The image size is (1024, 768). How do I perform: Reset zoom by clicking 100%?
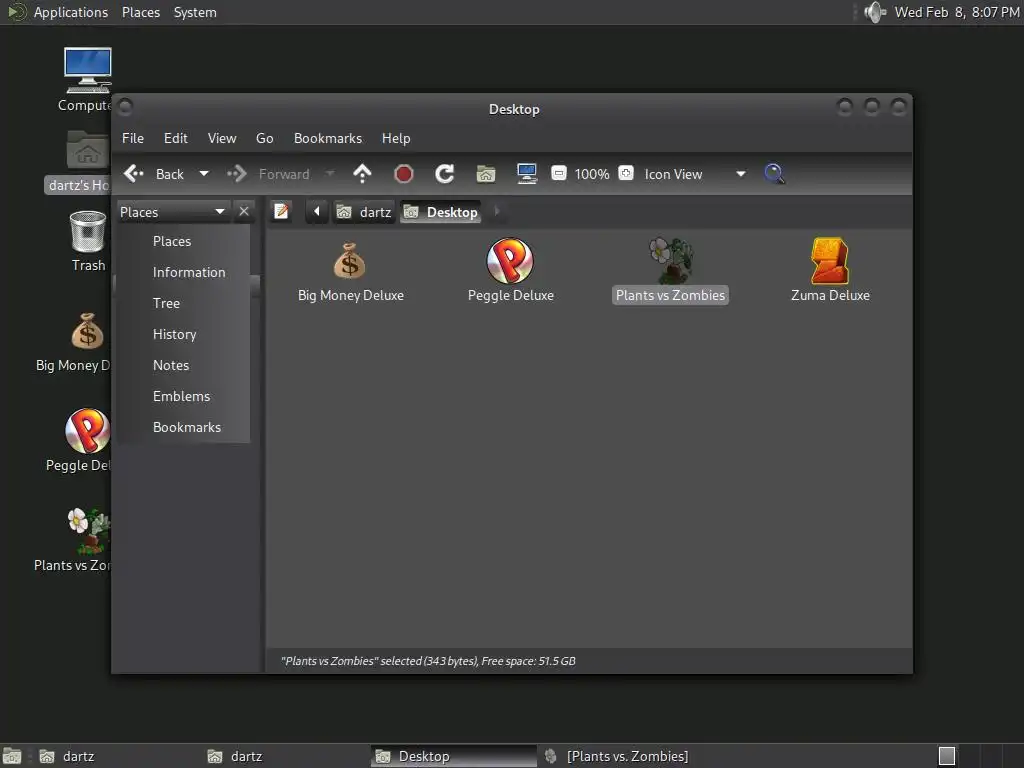click(x=592, y=174)
